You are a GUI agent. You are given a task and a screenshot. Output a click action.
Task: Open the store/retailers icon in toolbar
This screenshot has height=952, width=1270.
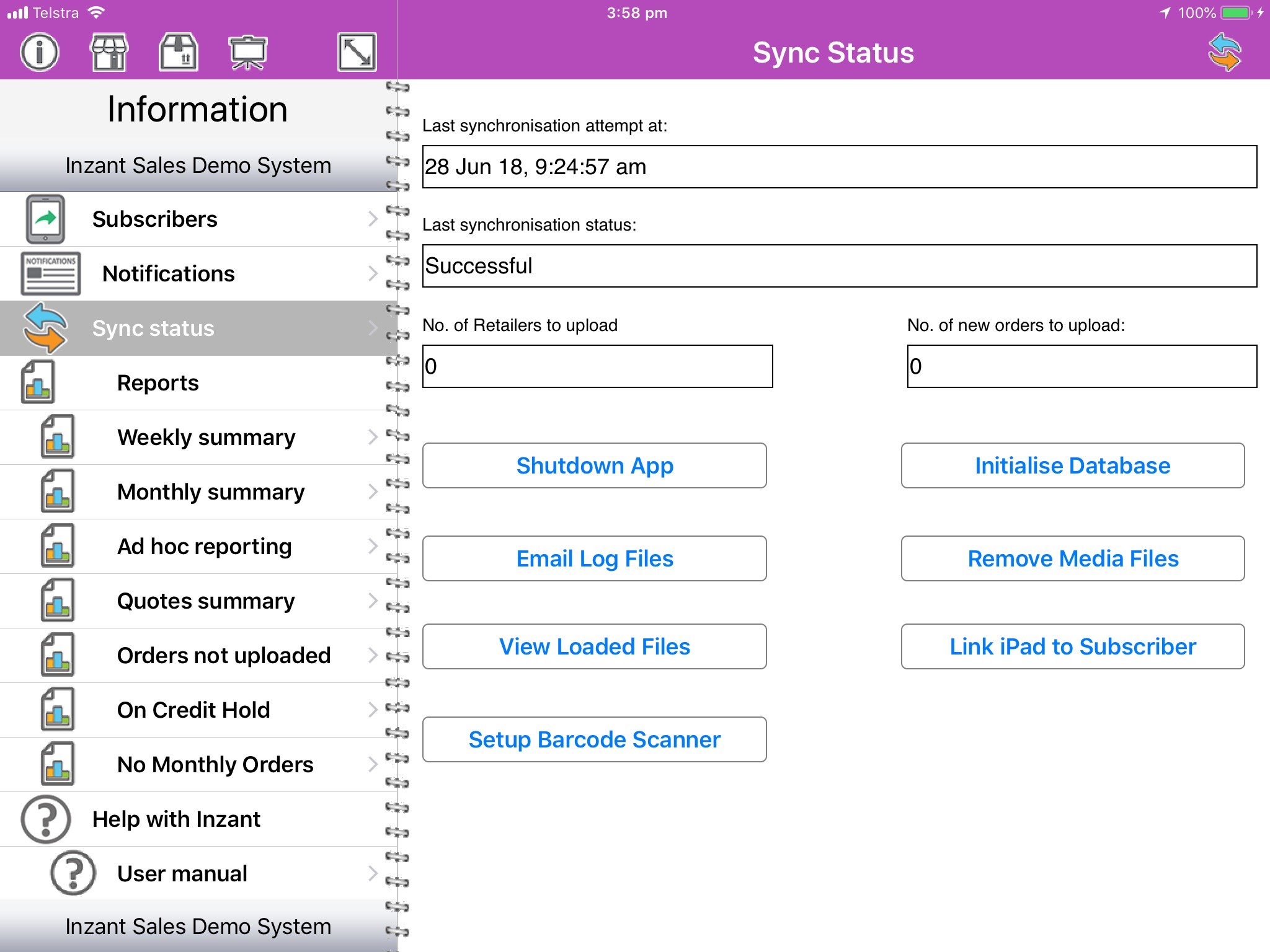click(109, 52)
